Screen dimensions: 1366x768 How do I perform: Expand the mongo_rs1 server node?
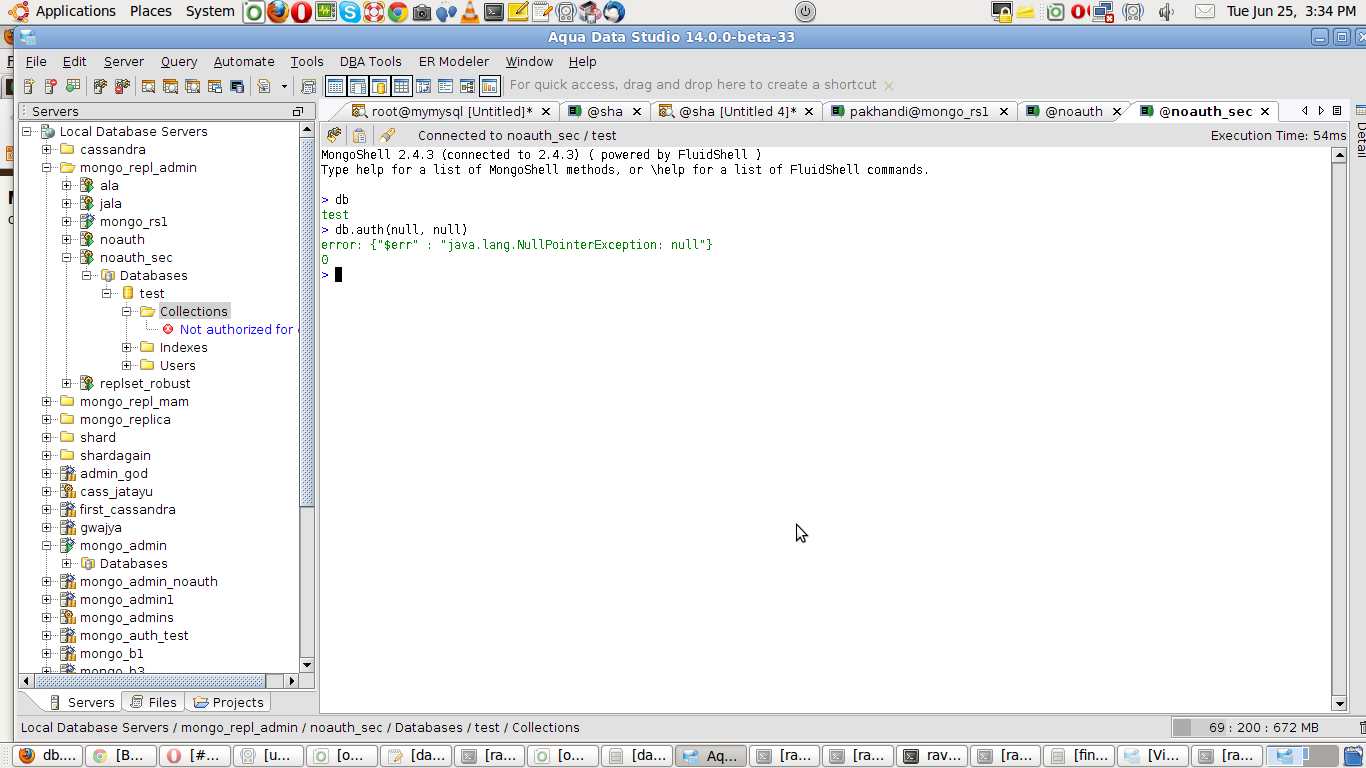67,221
